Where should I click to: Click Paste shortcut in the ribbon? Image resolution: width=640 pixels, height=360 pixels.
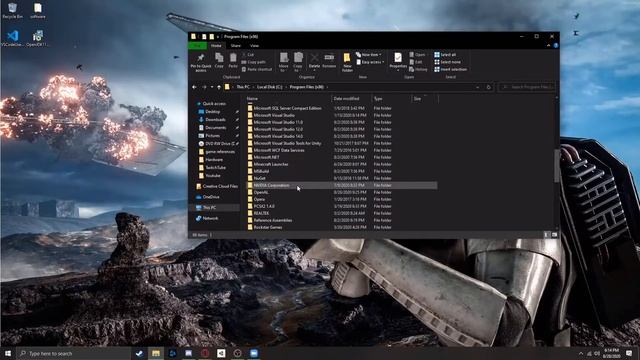[x=257, y=69]
